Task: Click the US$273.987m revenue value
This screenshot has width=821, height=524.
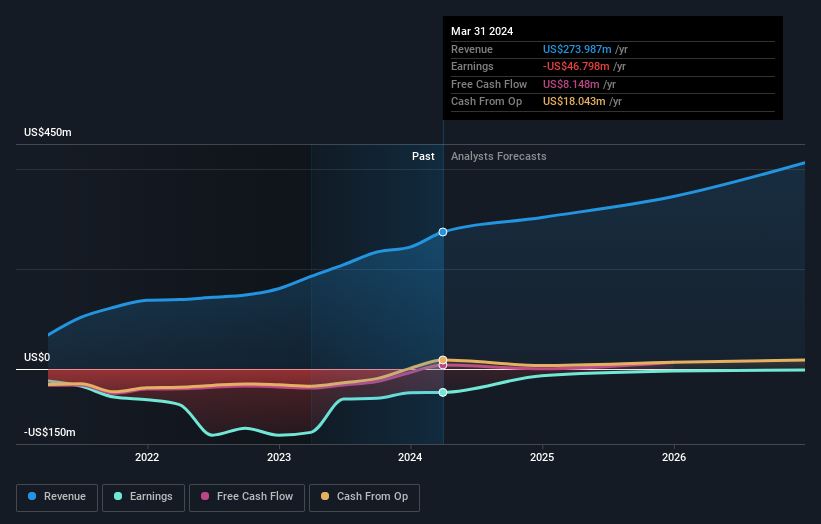Action: [577, 49]
